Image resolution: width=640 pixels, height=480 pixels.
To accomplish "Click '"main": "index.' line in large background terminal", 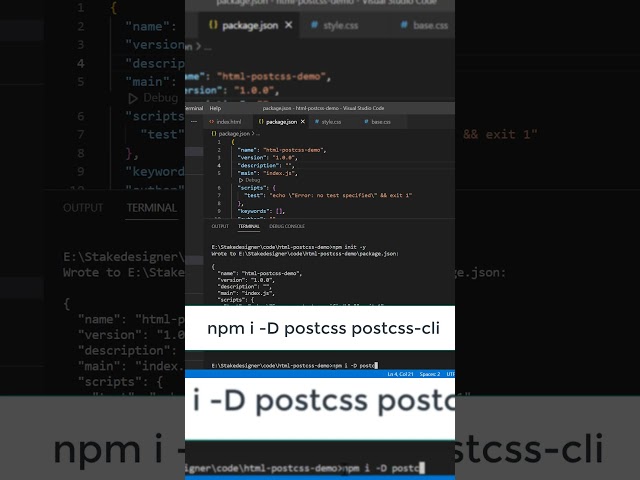I will [131, 366].
